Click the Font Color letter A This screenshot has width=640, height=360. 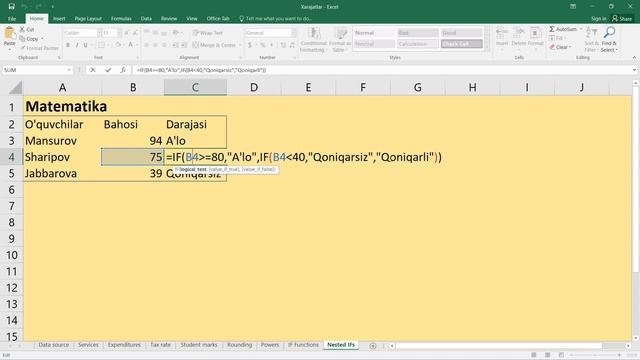point(131,45)
